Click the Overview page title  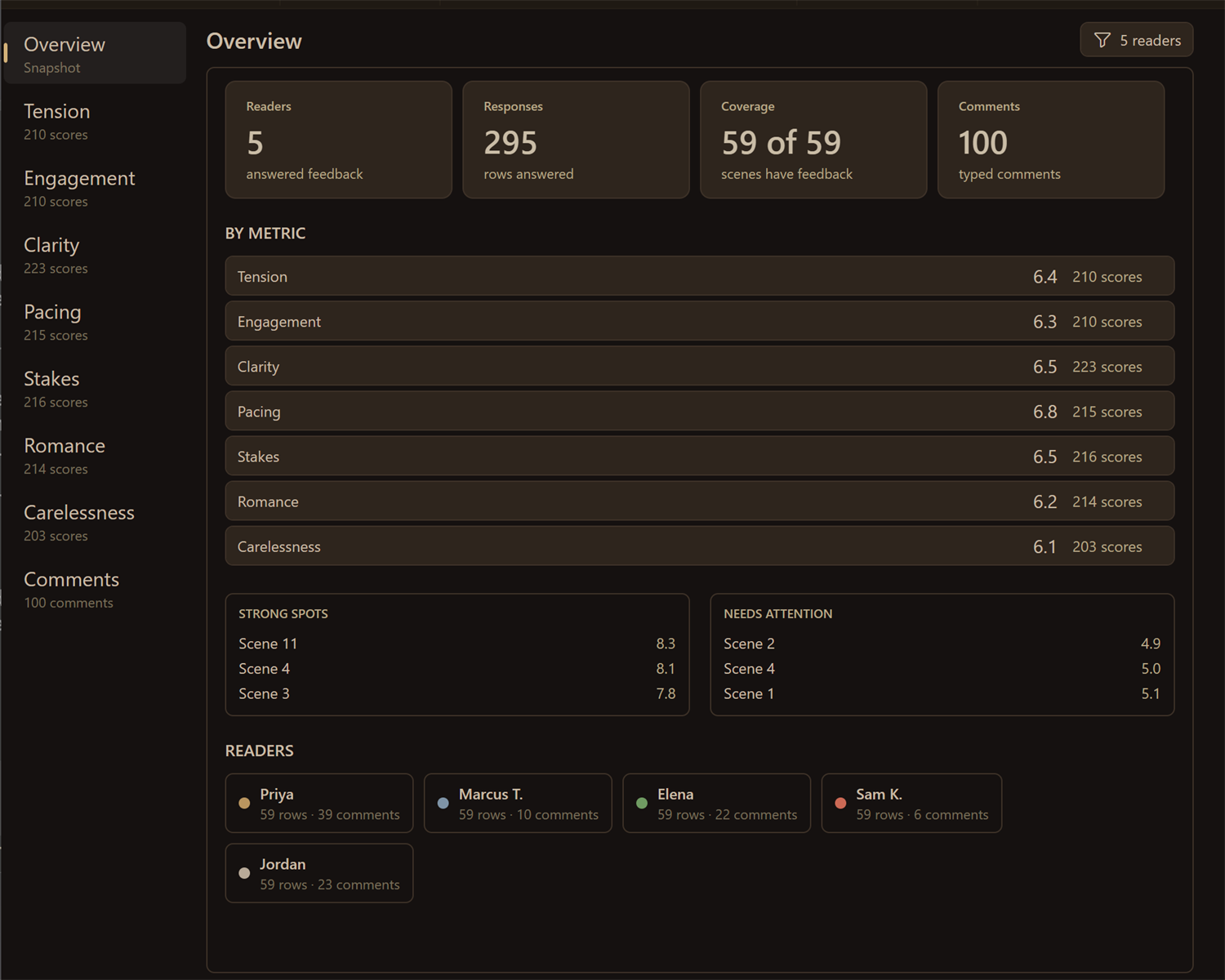click(254, 41)
